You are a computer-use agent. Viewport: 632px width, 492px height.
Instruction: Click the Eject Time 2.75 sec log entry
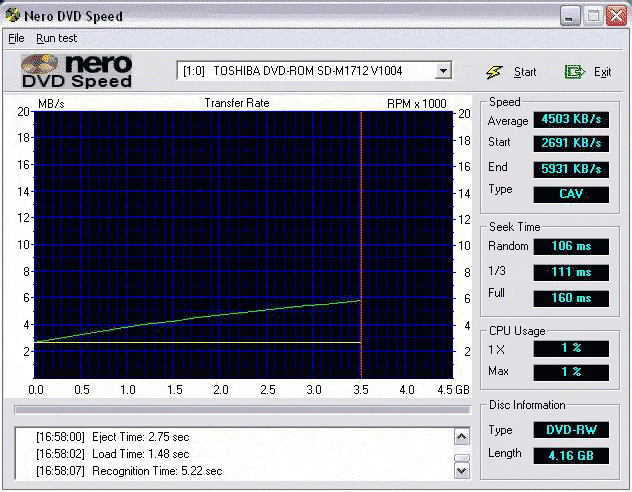click(x=113, y=437)
